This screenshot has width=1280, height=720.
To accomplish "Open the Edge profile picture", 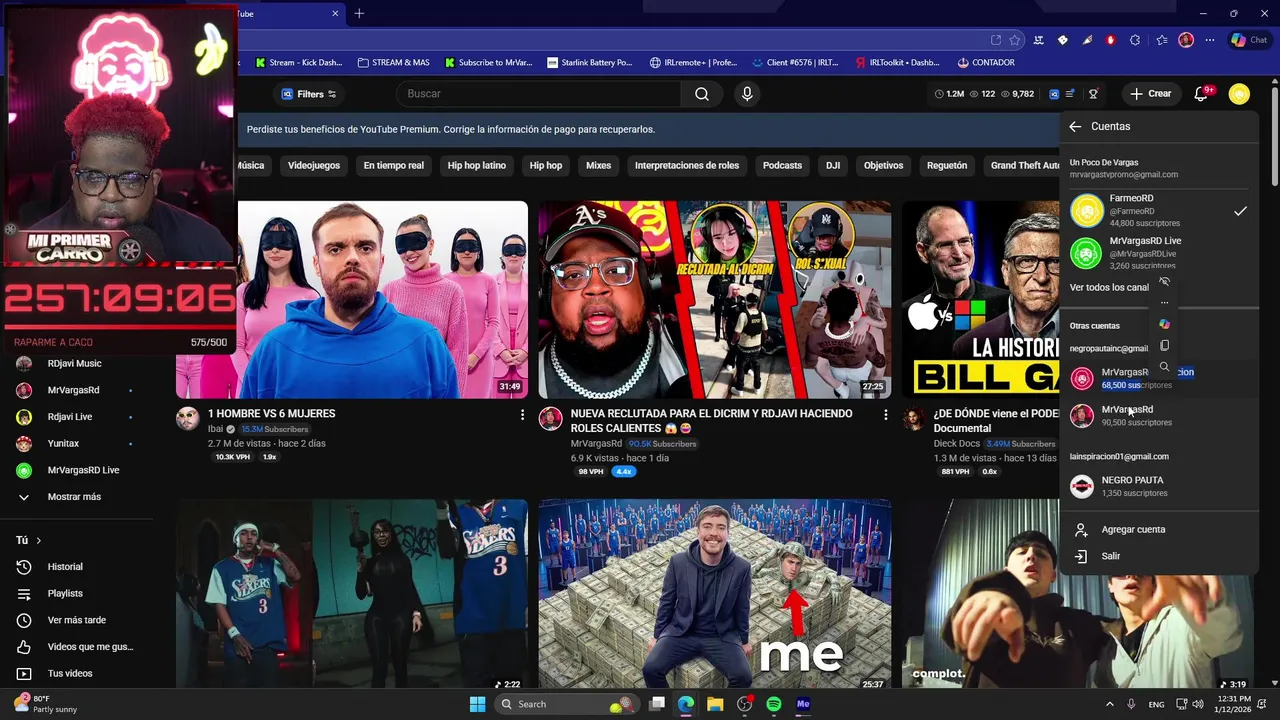I will [x=1186, y=40].
